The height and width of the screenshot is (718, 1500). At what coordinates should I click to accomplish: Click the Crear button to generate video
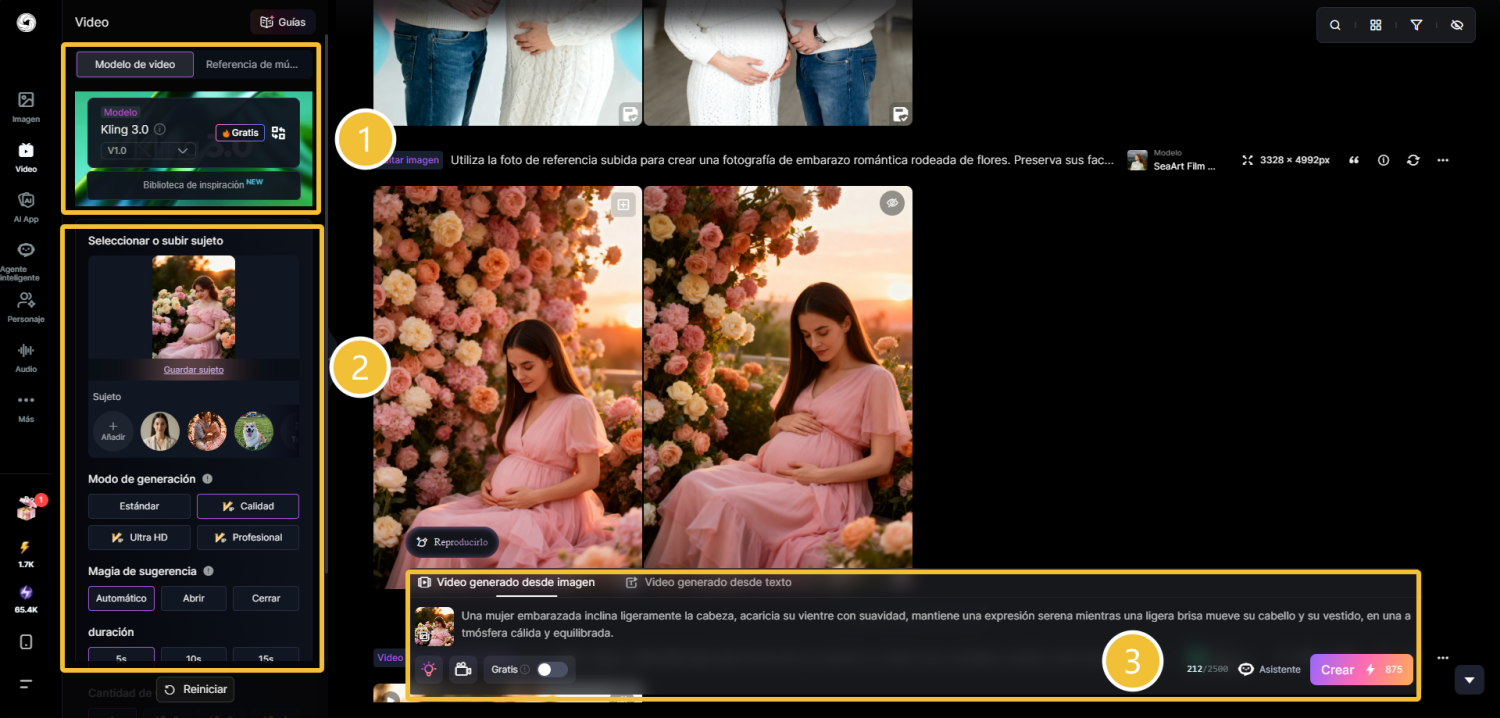point(1361,669)
